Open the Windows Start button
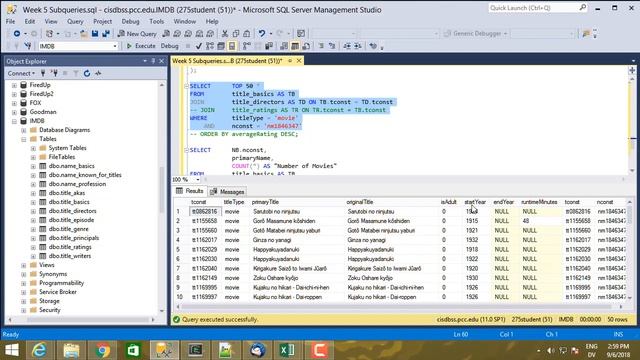640x360 pixels. (x=12, y=350)
